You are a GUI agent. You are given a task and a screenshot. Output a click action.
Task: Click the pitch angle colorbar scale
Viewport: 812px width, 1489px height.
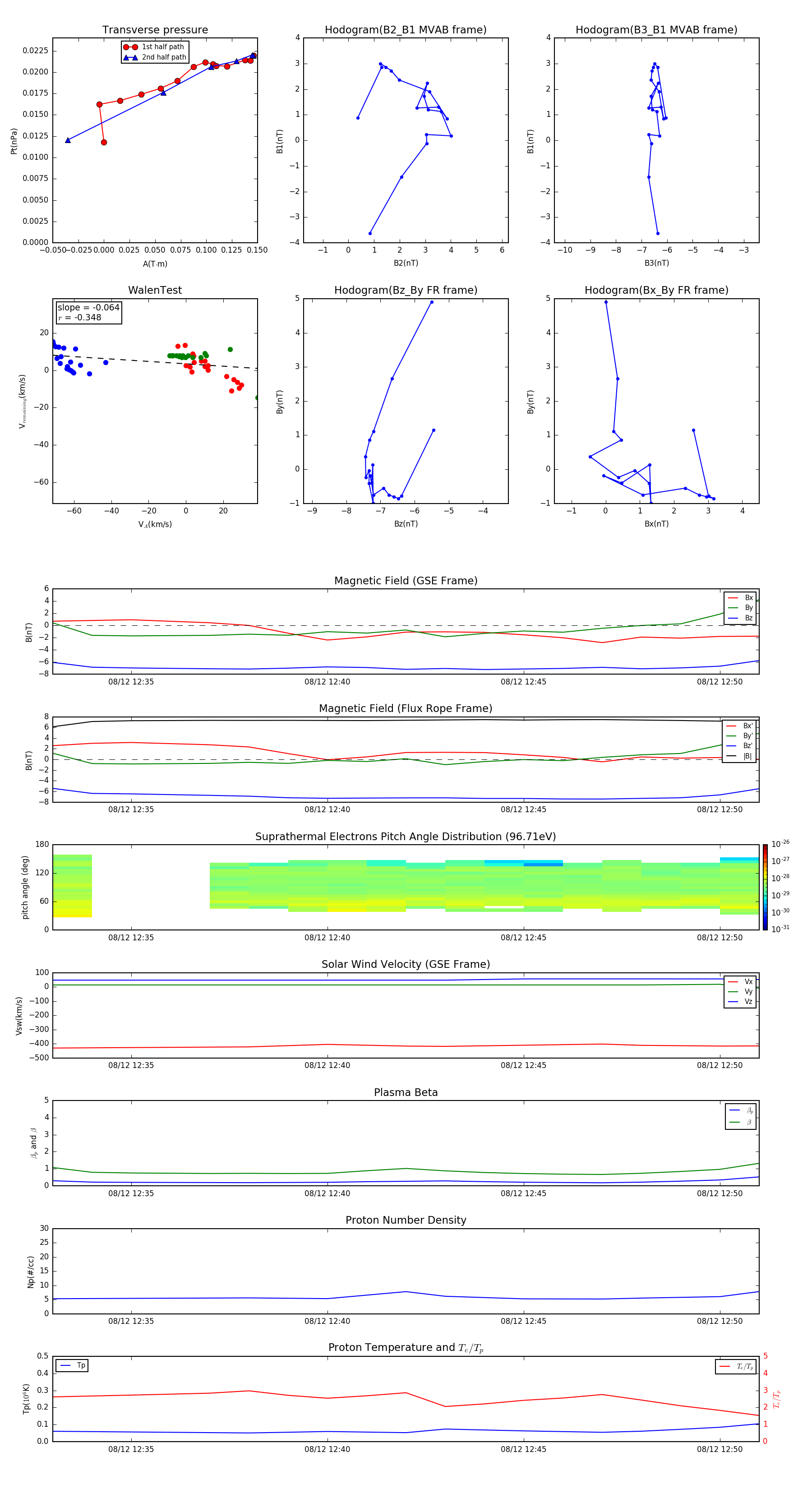coord(765,887)
